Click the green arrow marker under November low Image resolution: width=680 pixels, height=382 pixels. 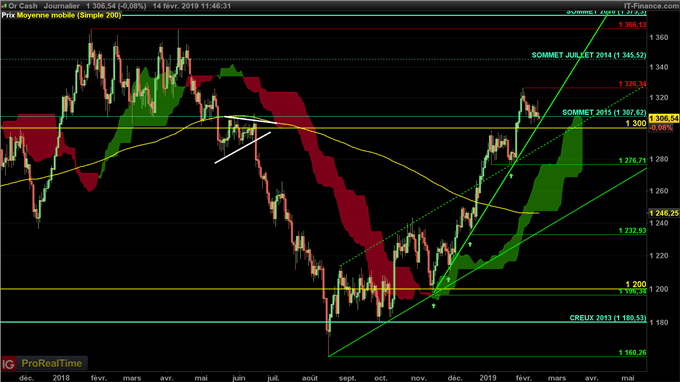[433, 306]
